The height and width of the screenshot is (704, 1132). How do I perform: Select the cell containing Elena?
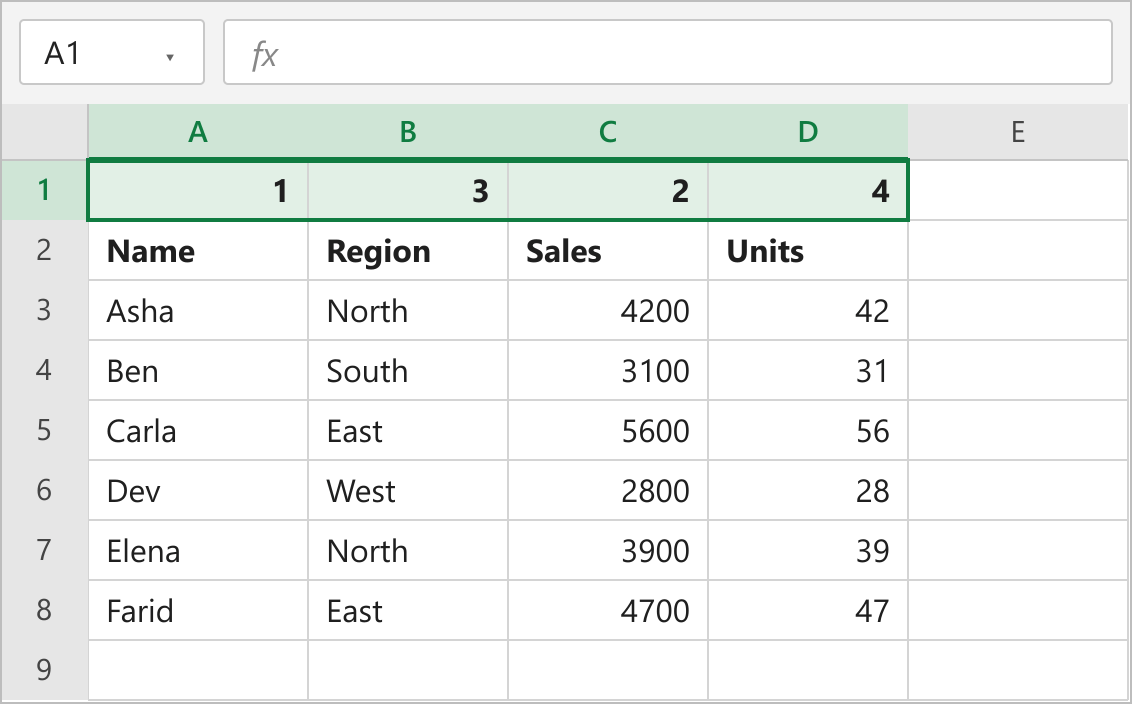[198, 550]
